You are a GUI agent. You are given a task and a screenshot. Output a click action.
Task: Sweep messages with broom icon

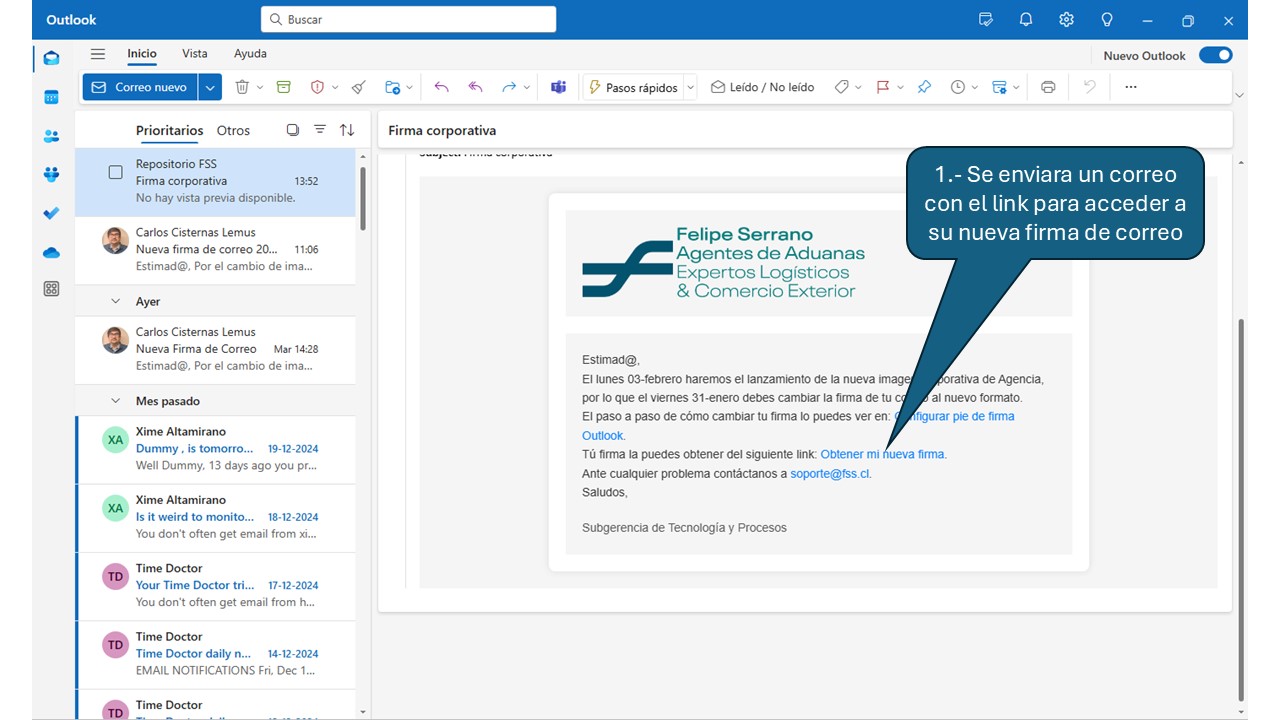[359, 87]
